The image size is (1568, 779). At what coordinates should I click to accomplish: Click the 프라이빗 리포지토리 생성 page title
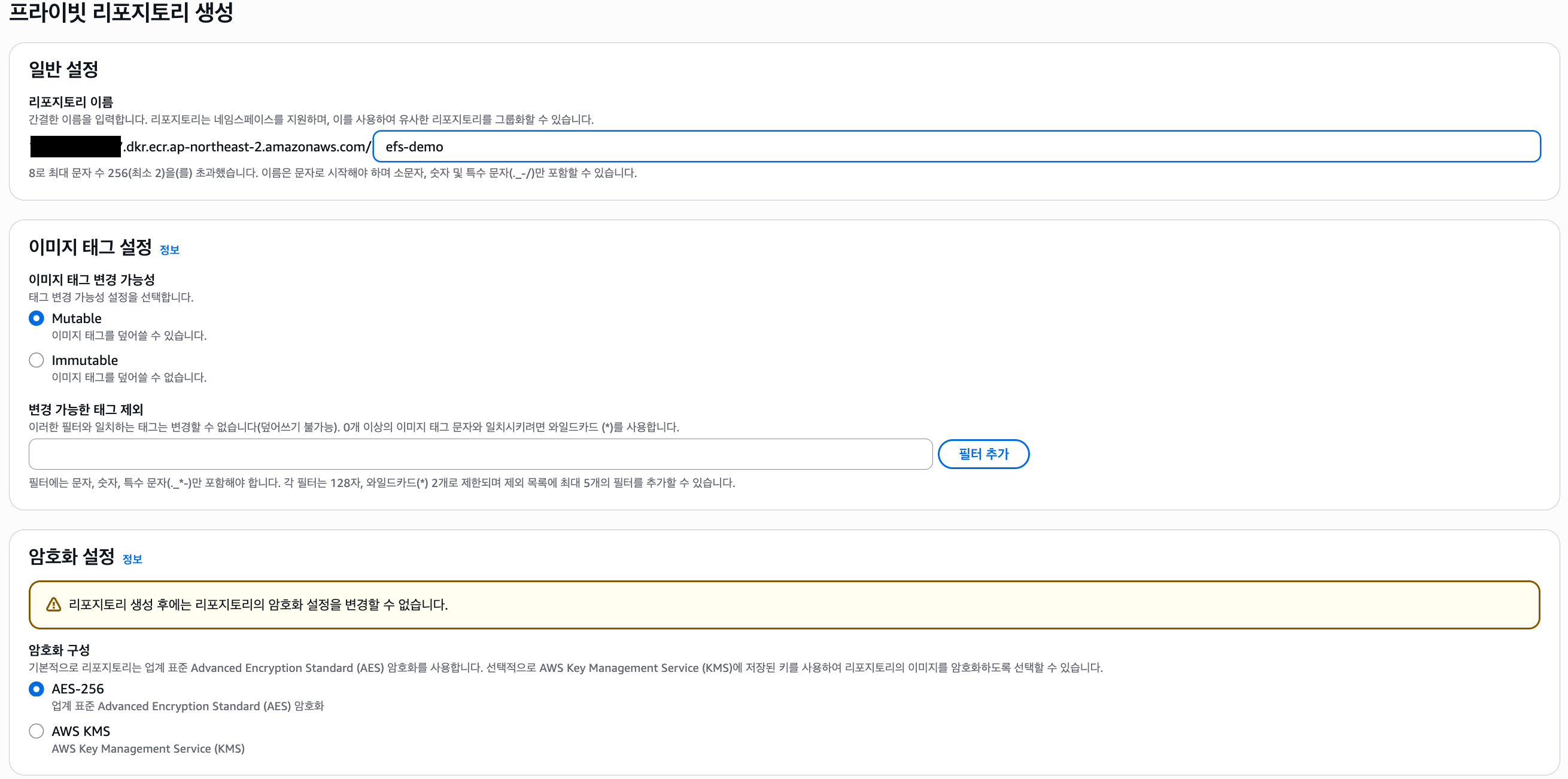point(121,12)
